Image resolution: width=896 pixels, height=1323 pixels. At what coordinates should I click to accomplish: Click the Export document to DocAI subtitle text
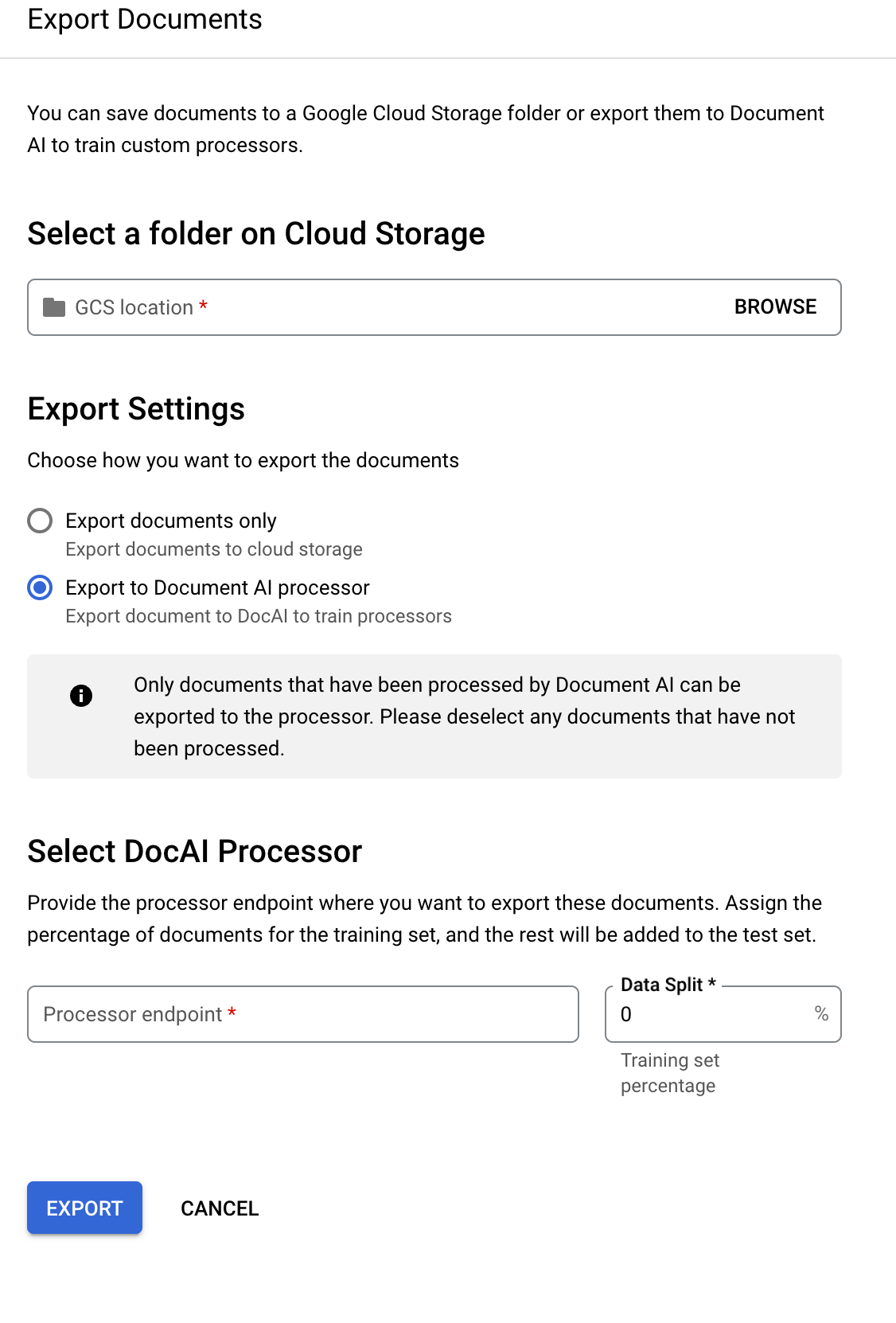pos(259,616)
